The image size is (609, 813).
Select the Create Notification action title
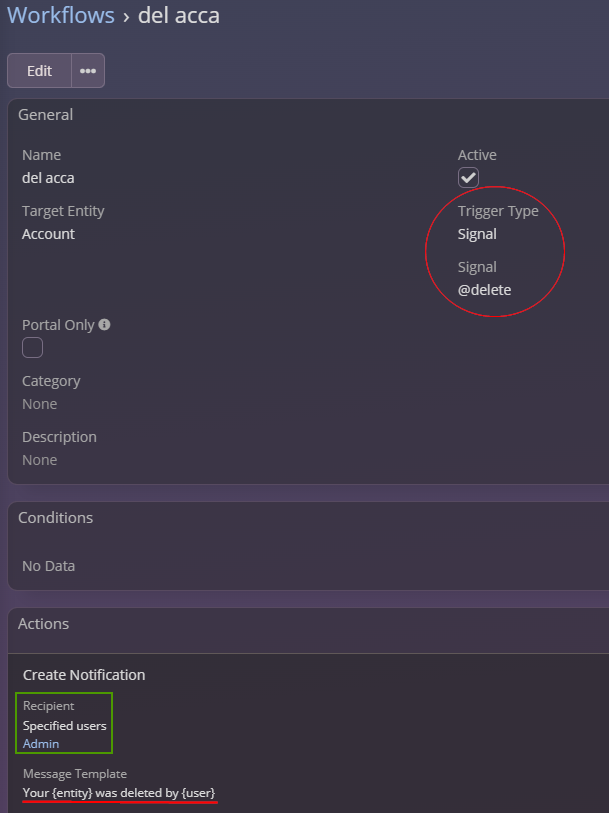tap(84, 675)
